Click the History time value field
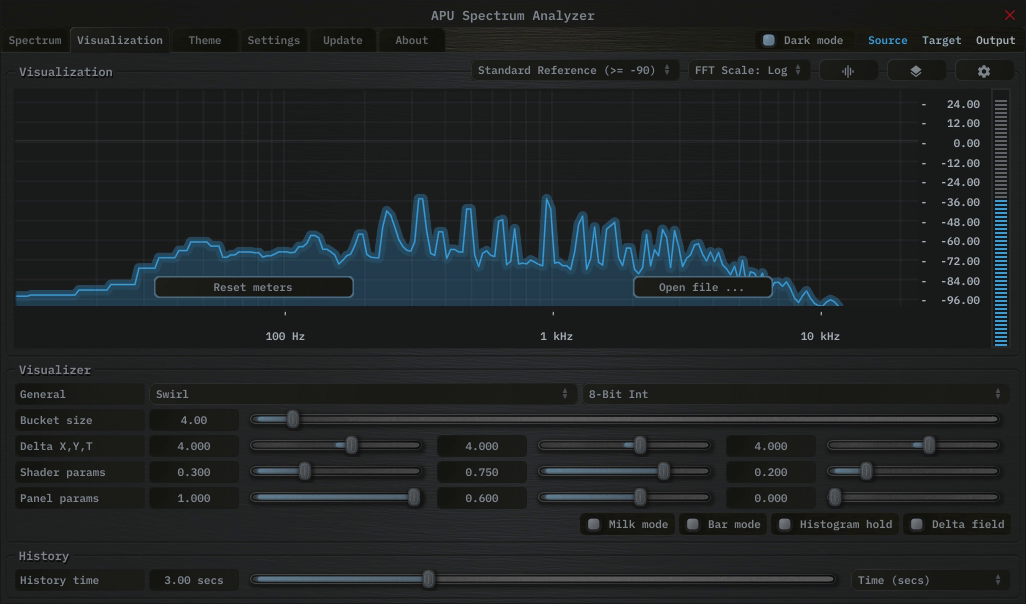 pos(194,580)
